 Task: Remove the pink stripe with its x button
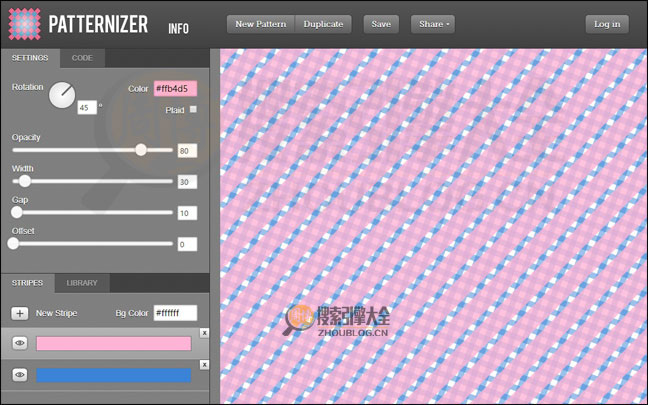click(204, 333)
